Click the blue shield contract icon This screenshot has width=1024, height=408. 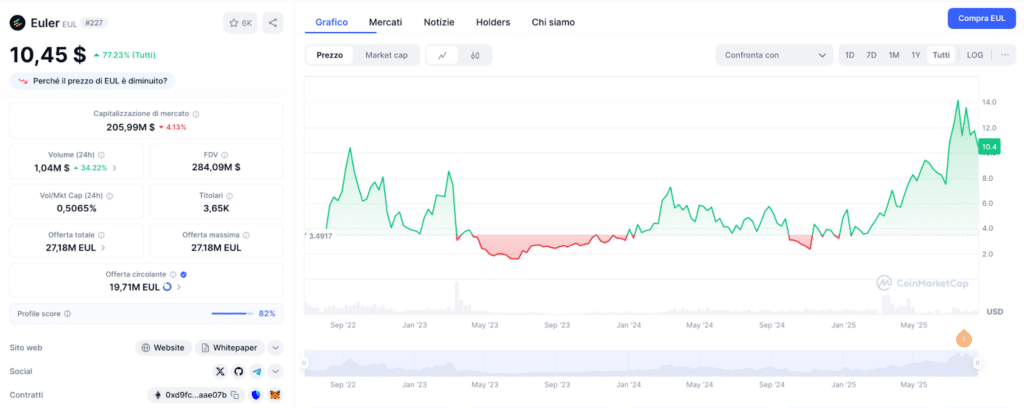tap(257, 395)
